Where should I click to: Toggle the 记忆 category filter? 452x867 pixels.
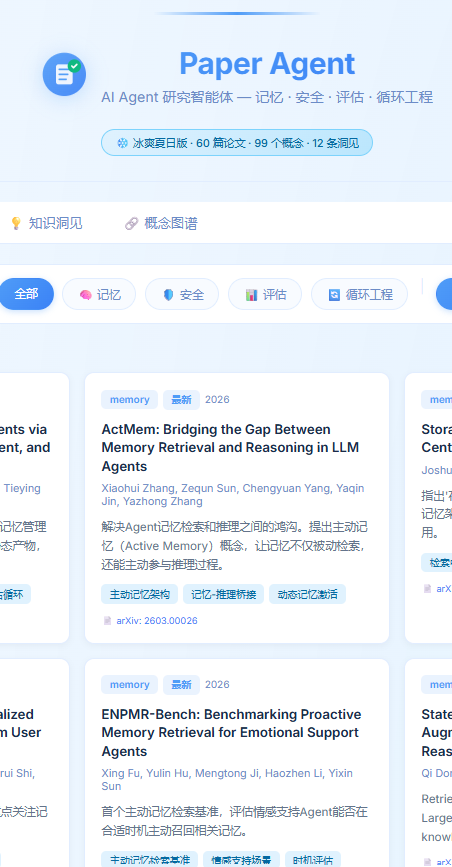tap(99, 294)
